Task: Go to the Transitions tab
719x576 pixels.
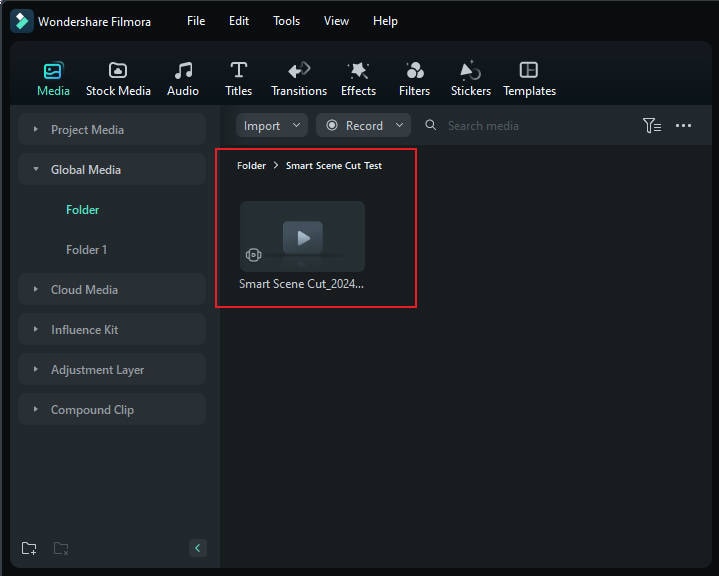Action: [x=299, y=79]
